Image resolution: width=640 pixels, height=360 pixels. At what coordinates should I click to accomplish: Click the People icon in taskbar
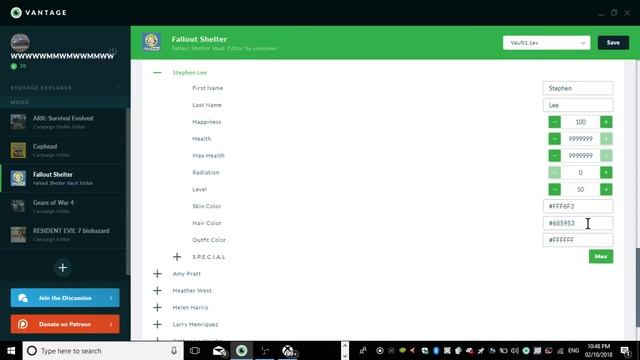click(363, 351)
